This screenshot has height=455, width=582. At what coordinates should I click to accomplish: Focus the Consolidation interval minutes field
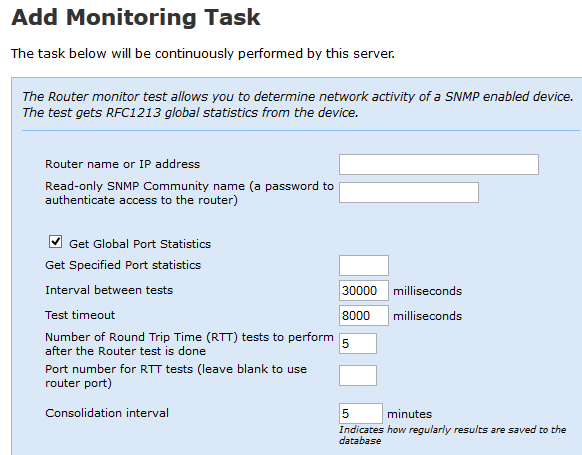tap(361, 413)
